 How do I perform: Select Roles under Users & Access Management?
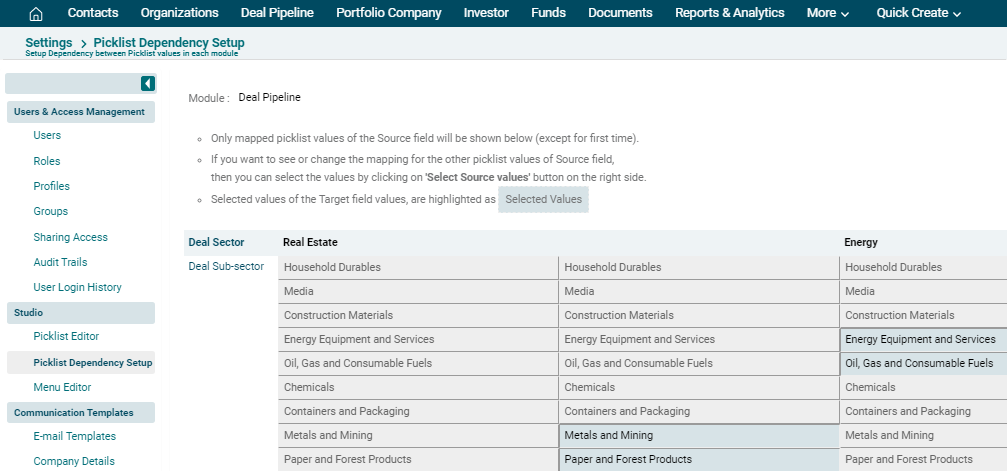pyautogui.click(x=47, y=161)
